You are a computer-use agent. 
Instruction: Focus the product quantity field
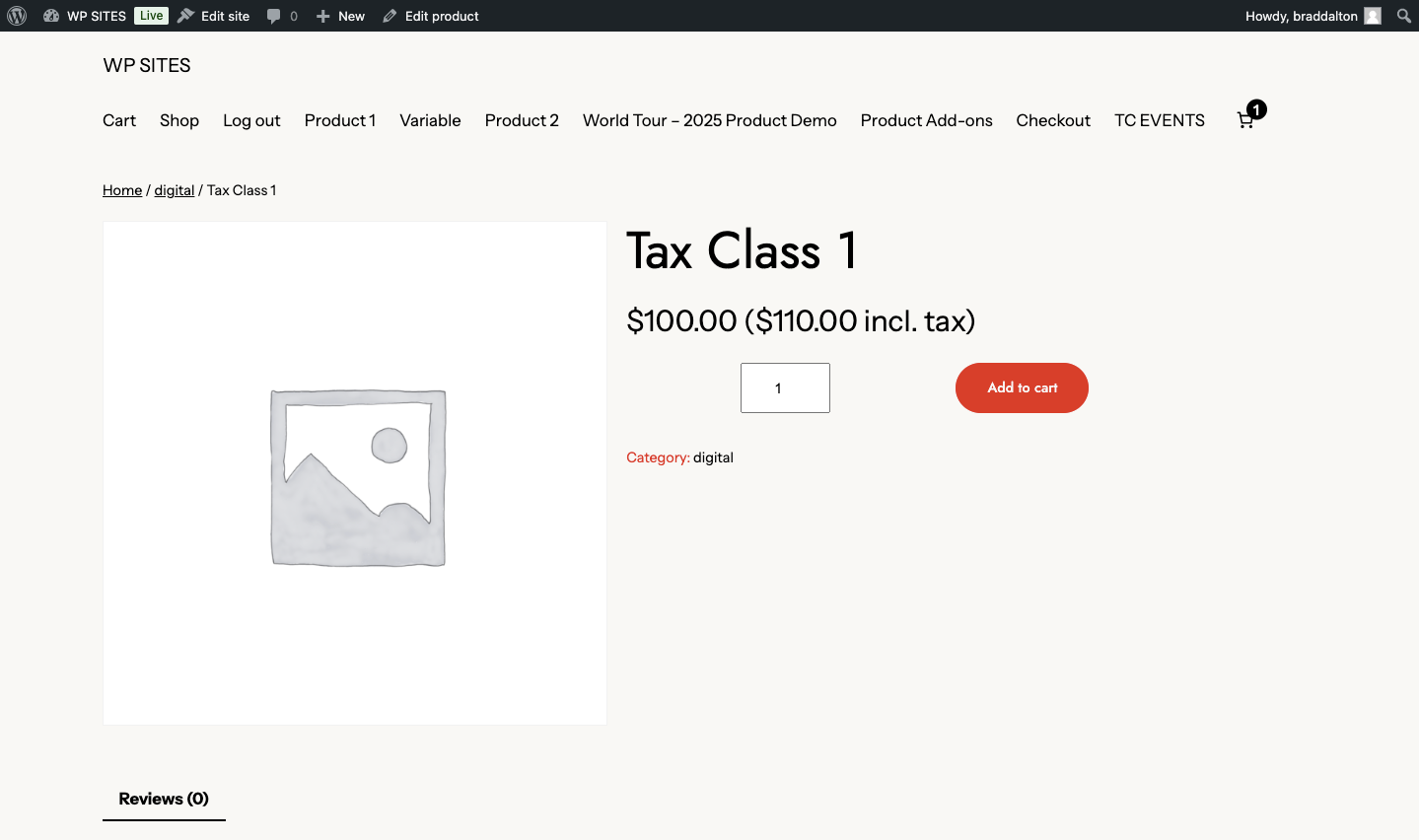785,387
